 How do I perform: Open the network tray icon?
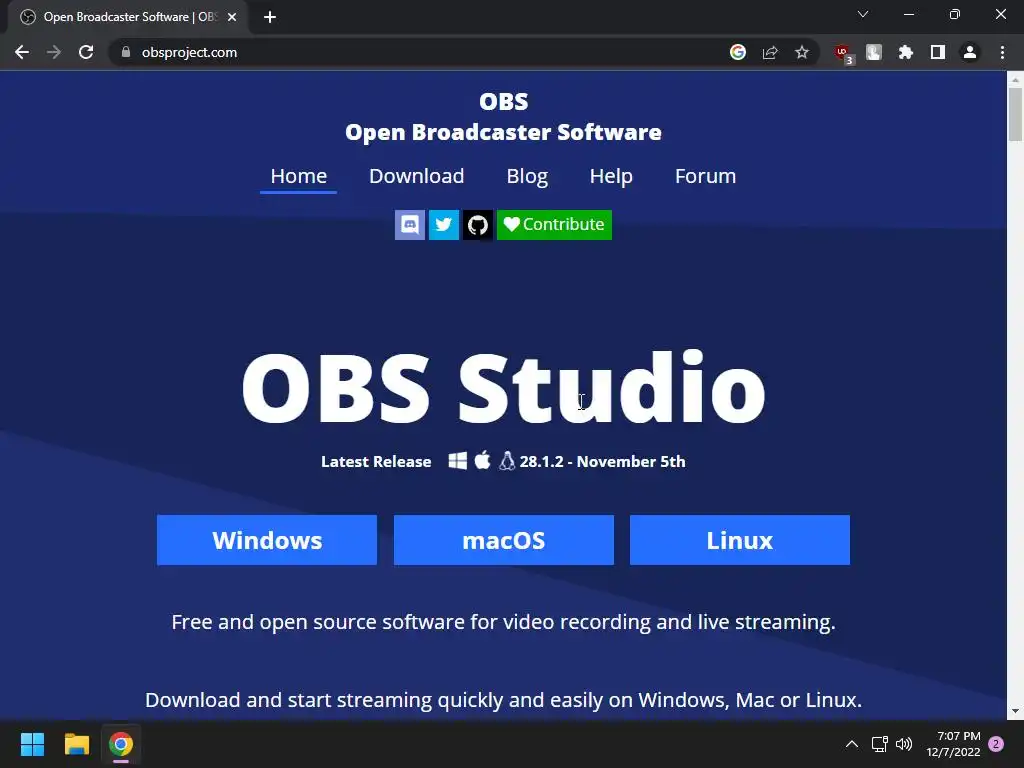click(x=880, y=744)
